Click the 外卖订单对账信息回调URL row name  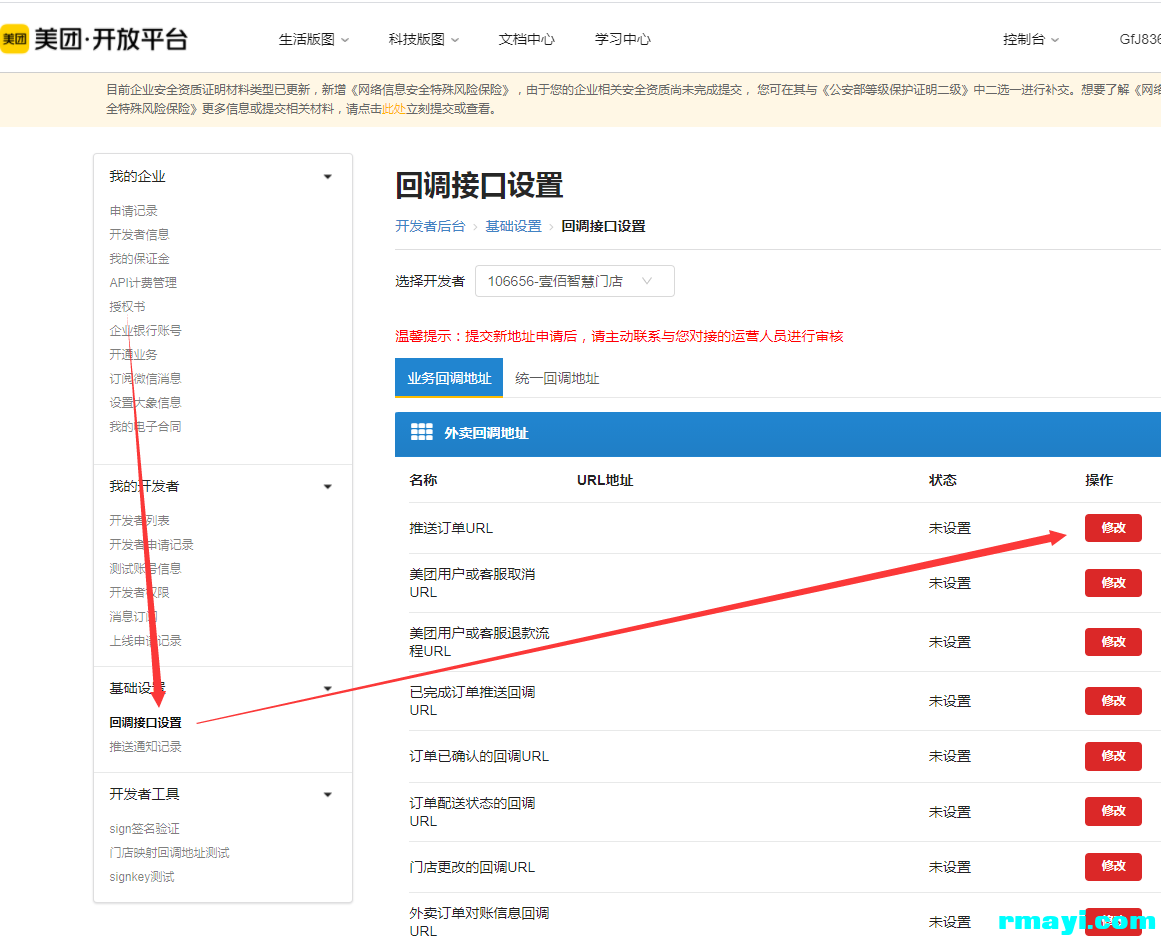[x=479, y=922]
